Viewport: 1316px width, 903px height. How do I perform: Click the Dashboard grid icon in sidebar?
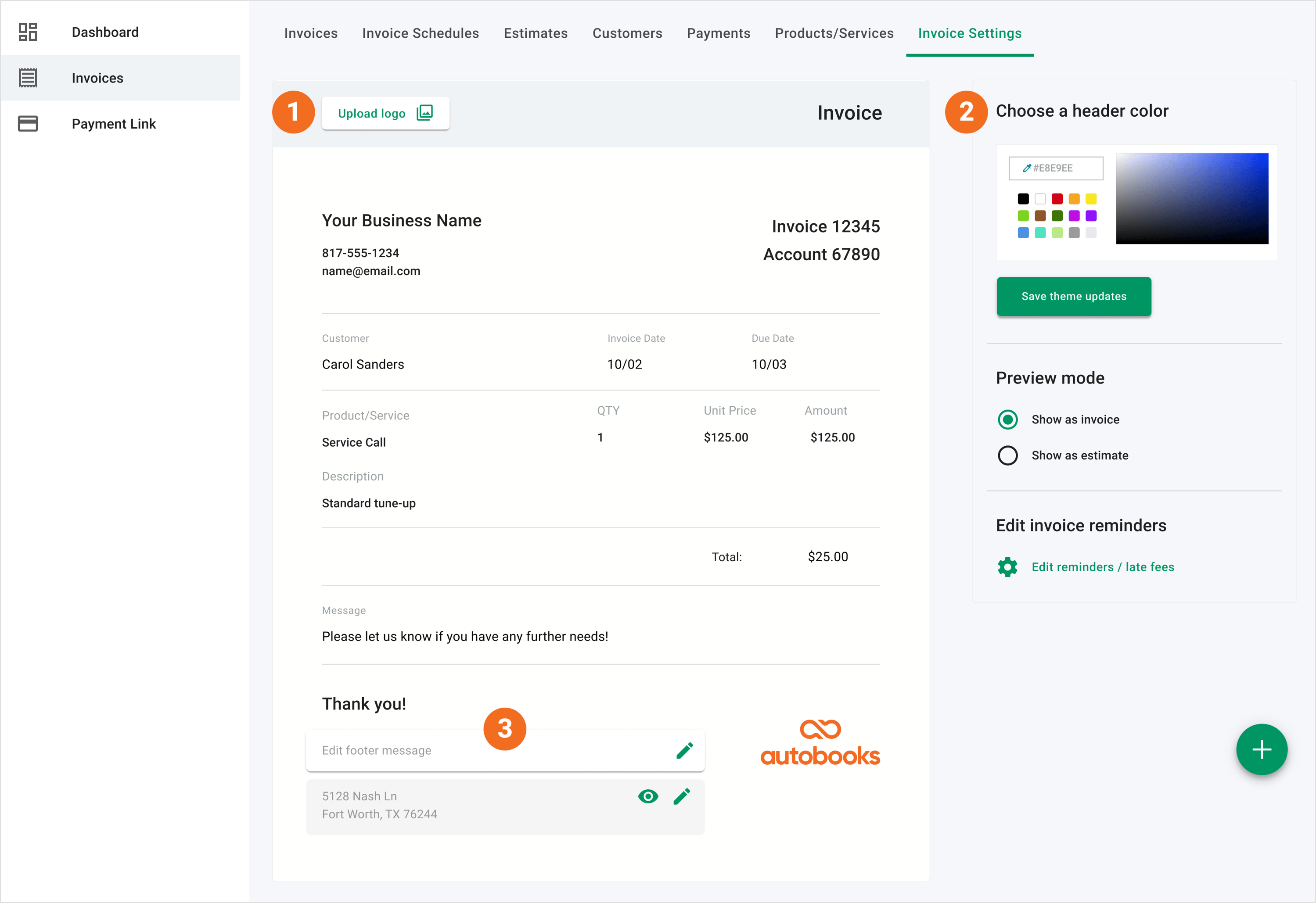tap(28, 32)
